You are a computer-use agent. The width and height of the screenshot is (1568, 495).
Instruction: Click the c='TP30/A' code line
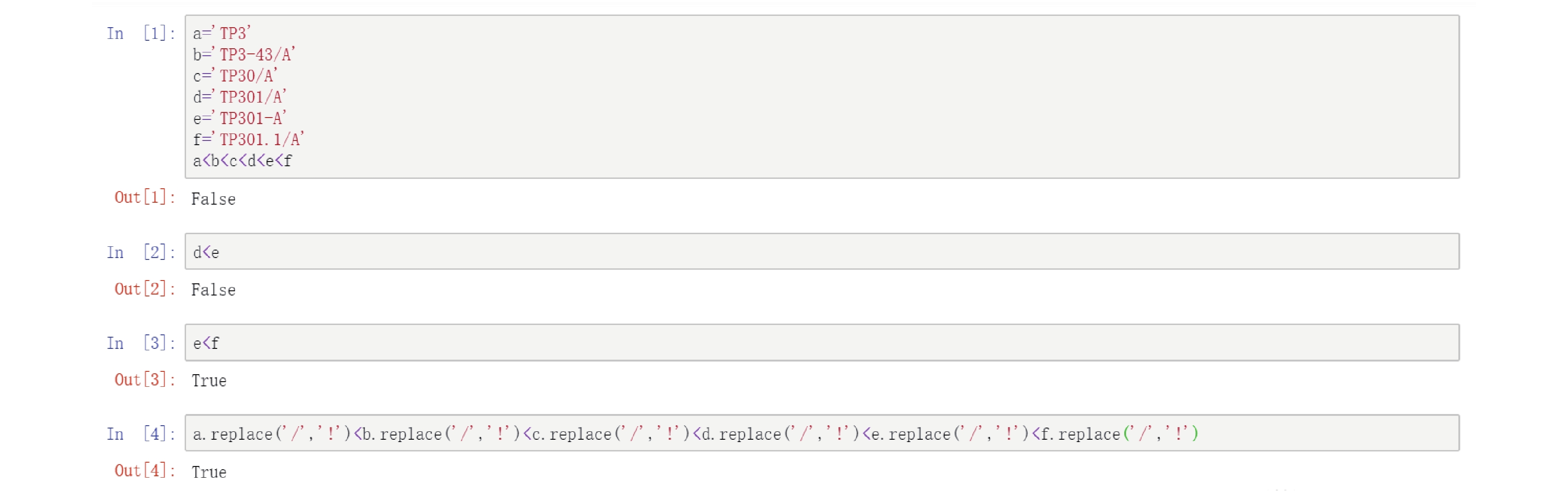[235, 76]
